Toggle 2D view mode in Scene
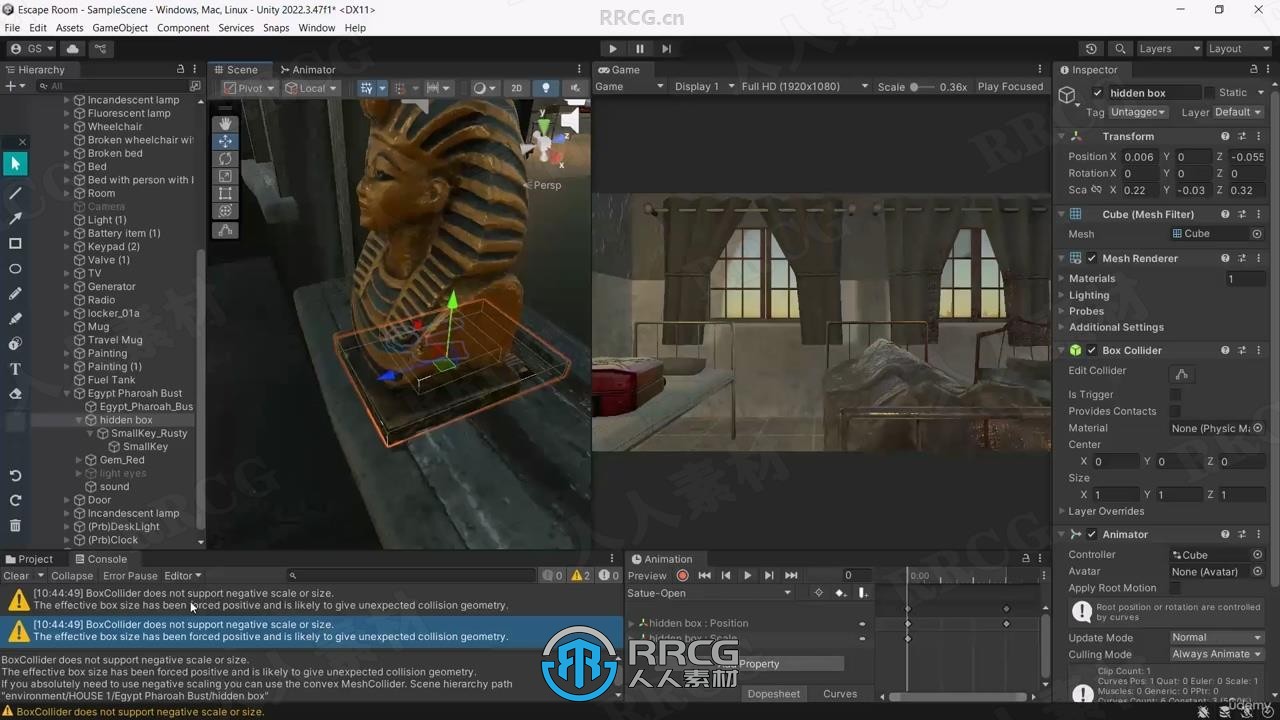The image size is (1280, 720). coord(516,88)
